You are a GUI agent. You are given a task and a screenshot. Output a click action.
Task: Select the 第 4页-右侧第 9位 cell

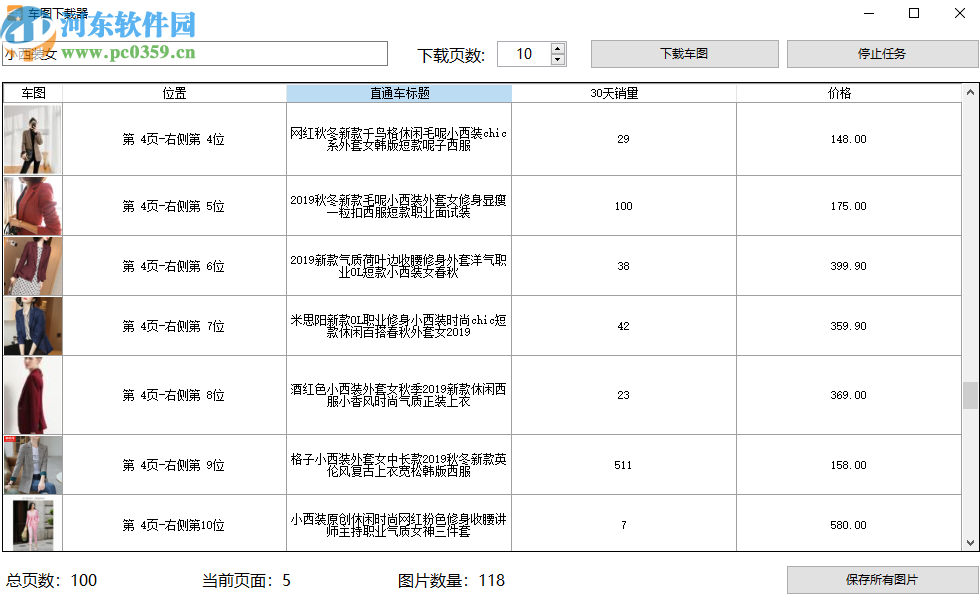[174, 465]
